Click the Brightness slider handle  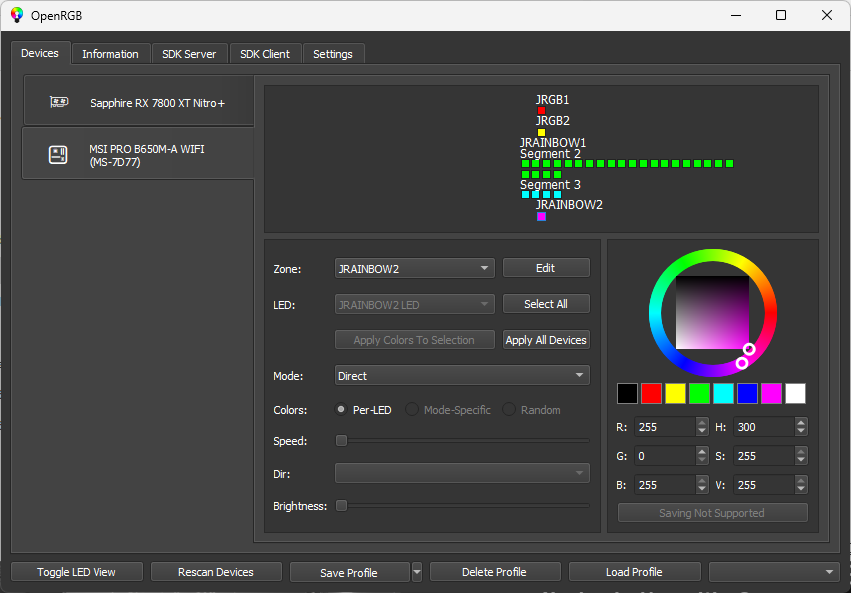click(x=341, y=506)
